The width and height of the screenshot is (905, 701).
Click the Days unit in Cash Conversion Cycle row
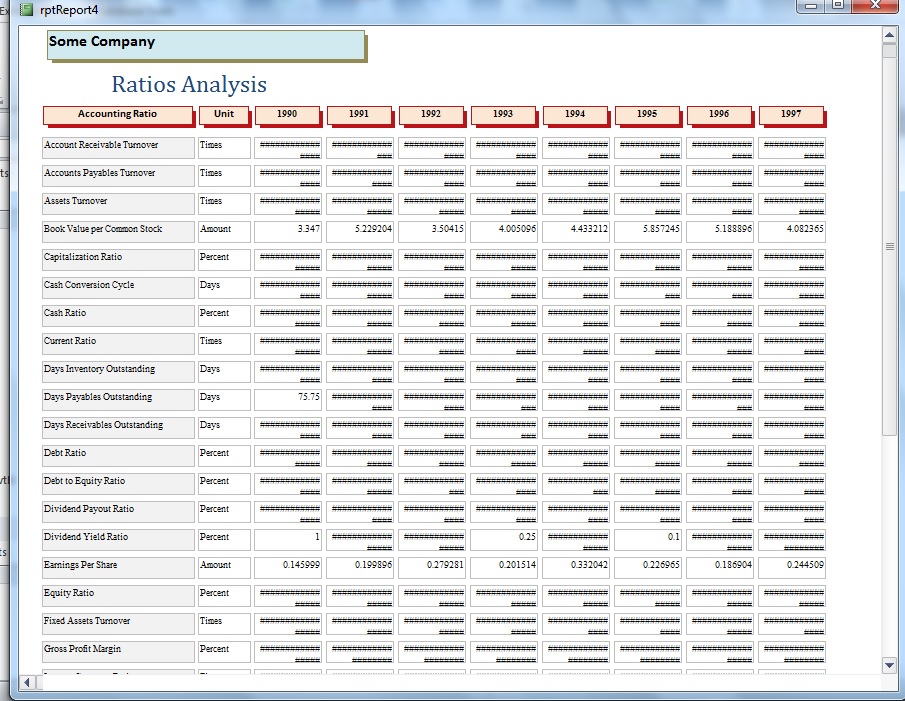pyautogui.click(x=225, y=287)
